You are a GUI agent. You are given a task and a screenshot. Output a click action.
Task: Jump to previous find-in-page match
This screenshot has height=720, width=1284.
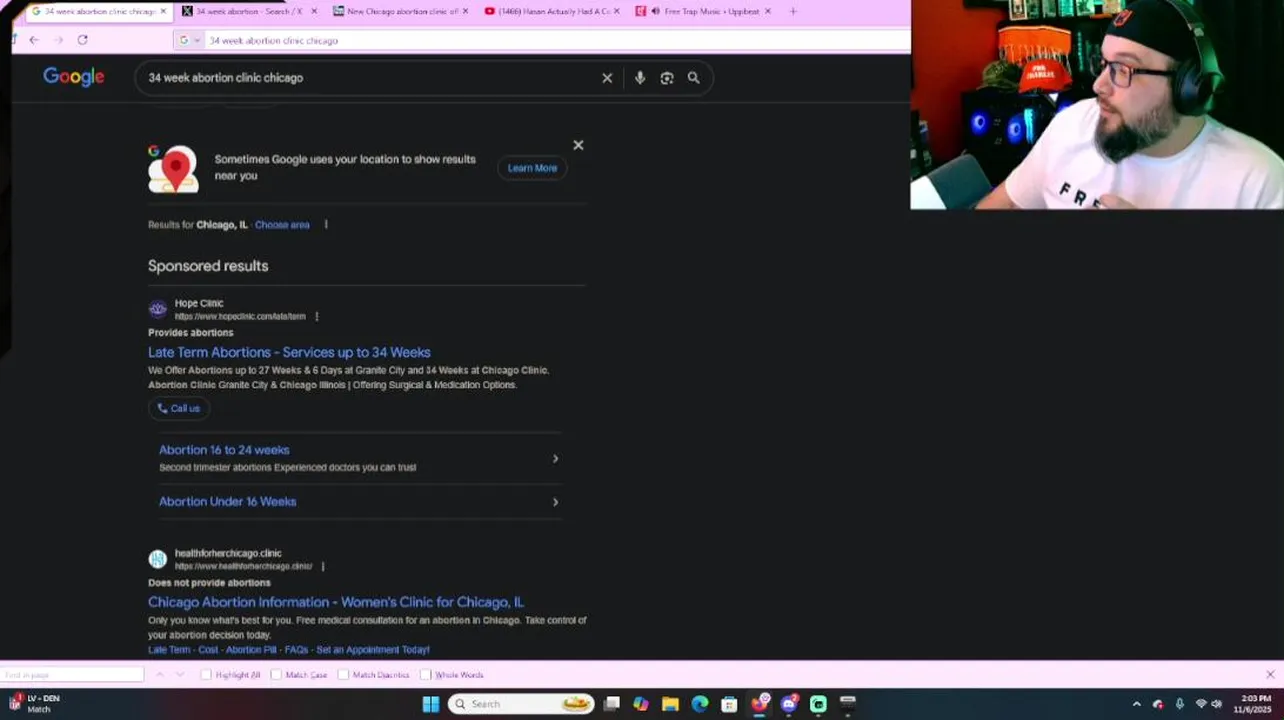[159, 675]
